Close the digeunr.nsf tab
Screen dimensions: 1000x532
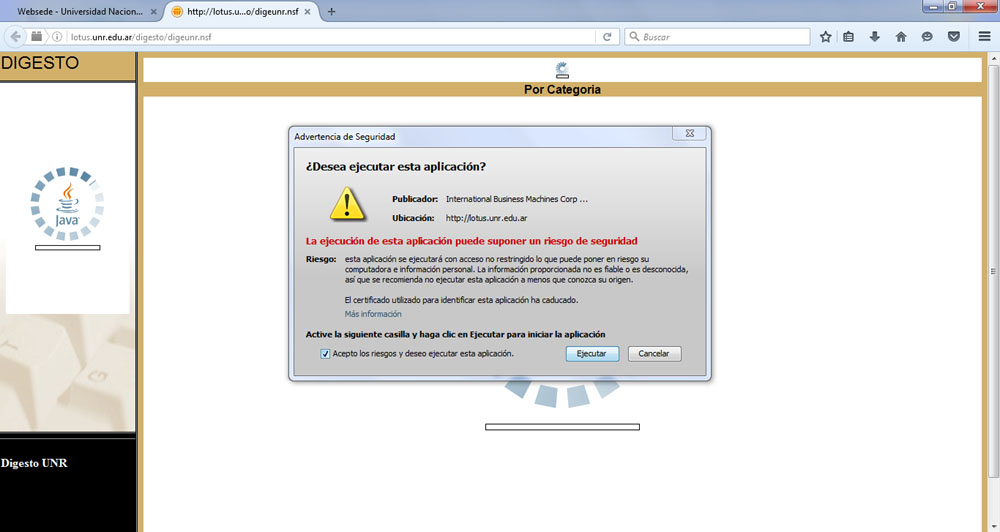point(307,11)
